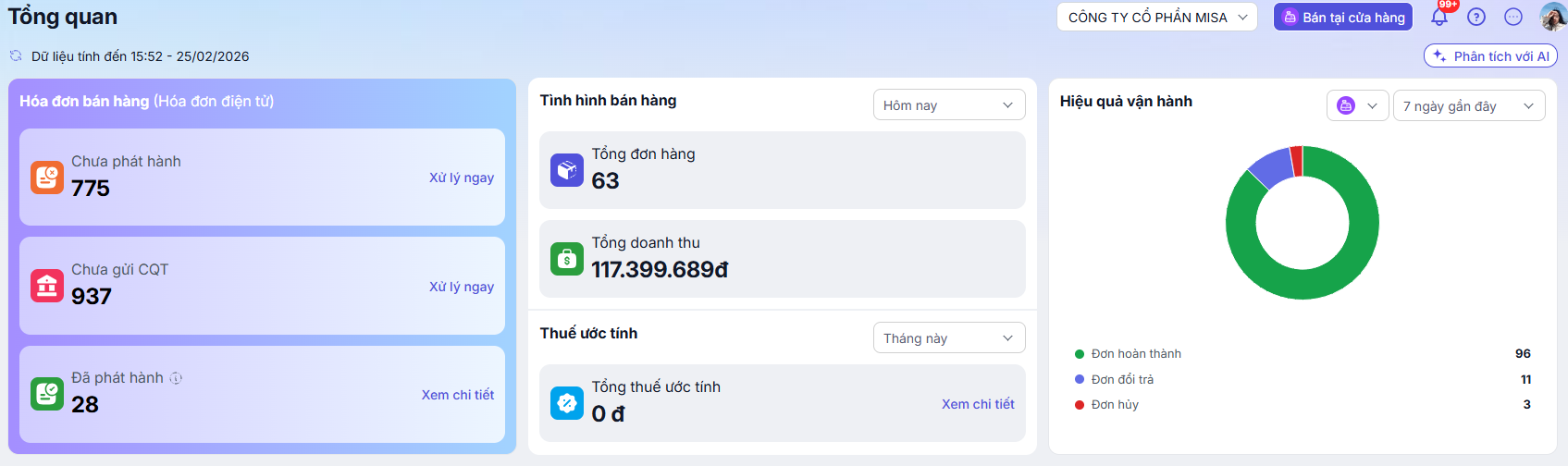Click the Tổng quan page title
The height and width of the screenshot is (466, 1568).
pyautogui.click(x=63, y=17)
